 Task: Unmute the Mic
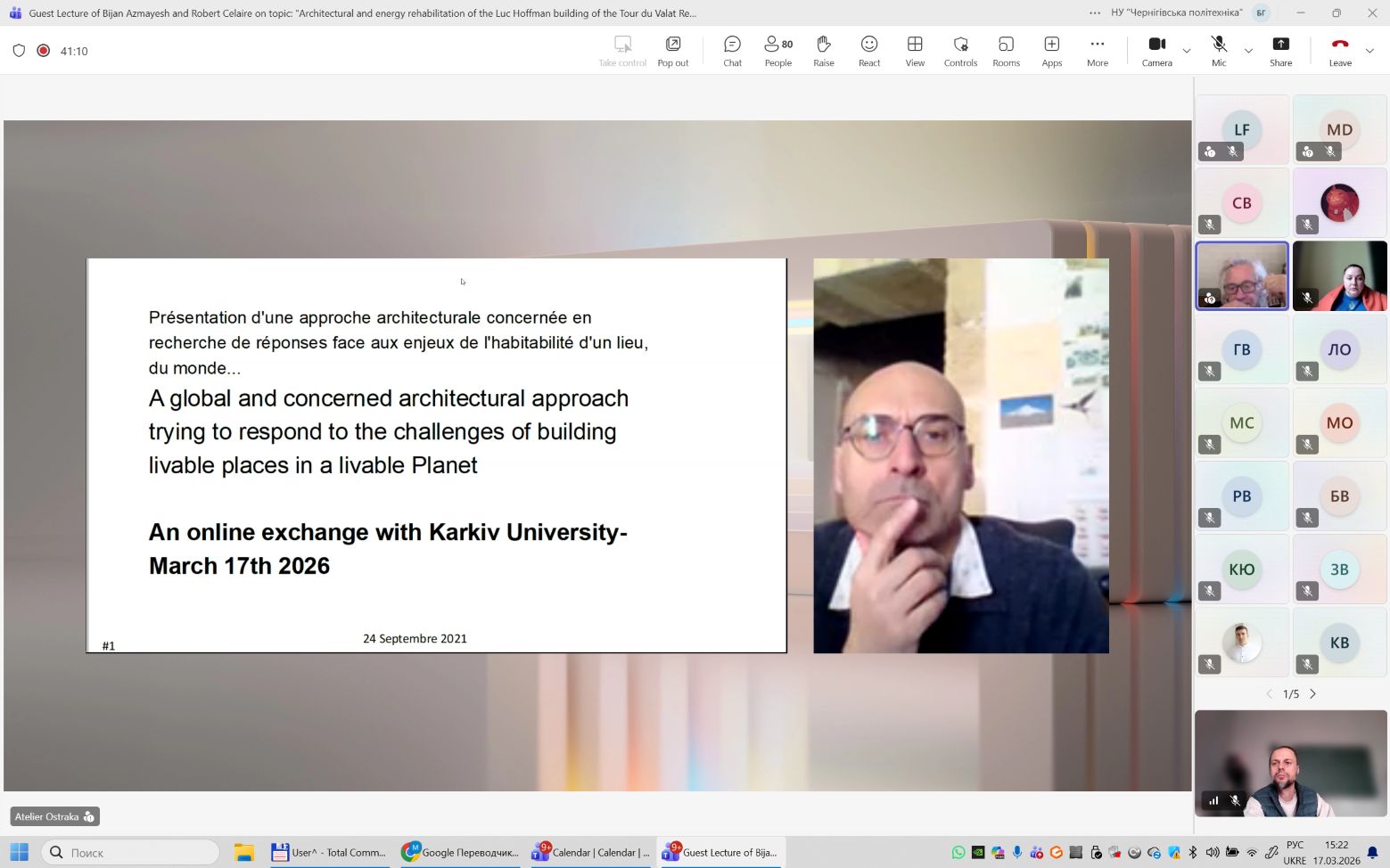click(x=1218, y=51)
